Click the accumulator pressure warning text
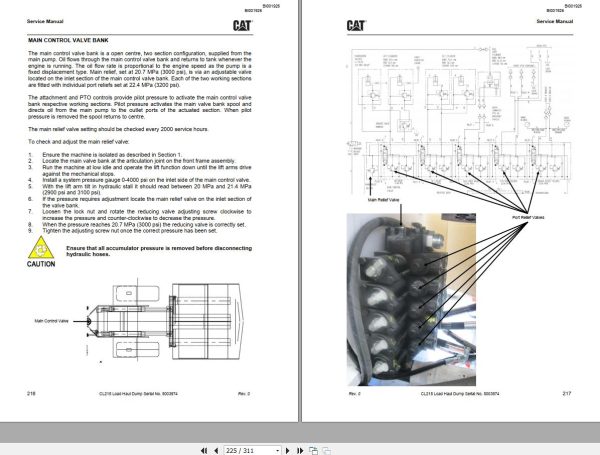This screenshot has height=455, width=600. (159, 251)
